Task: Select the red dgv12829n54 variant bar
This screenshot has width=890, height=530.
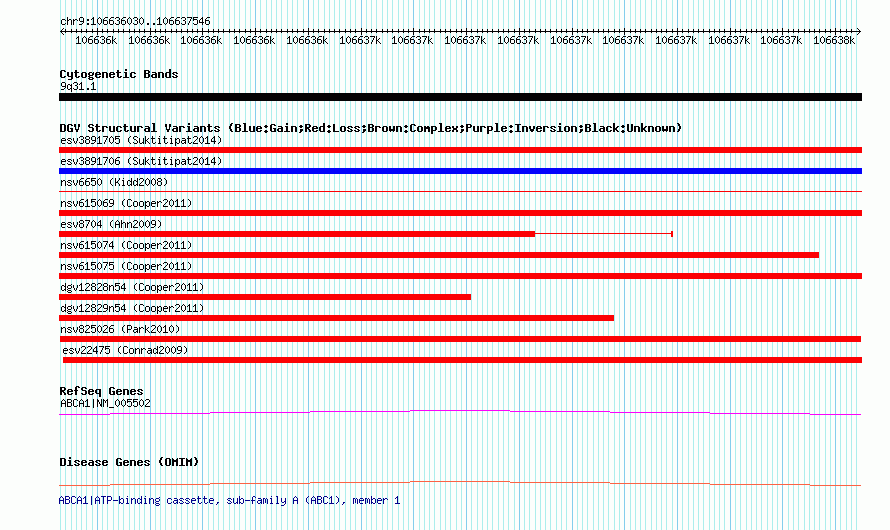Action: 337,318
